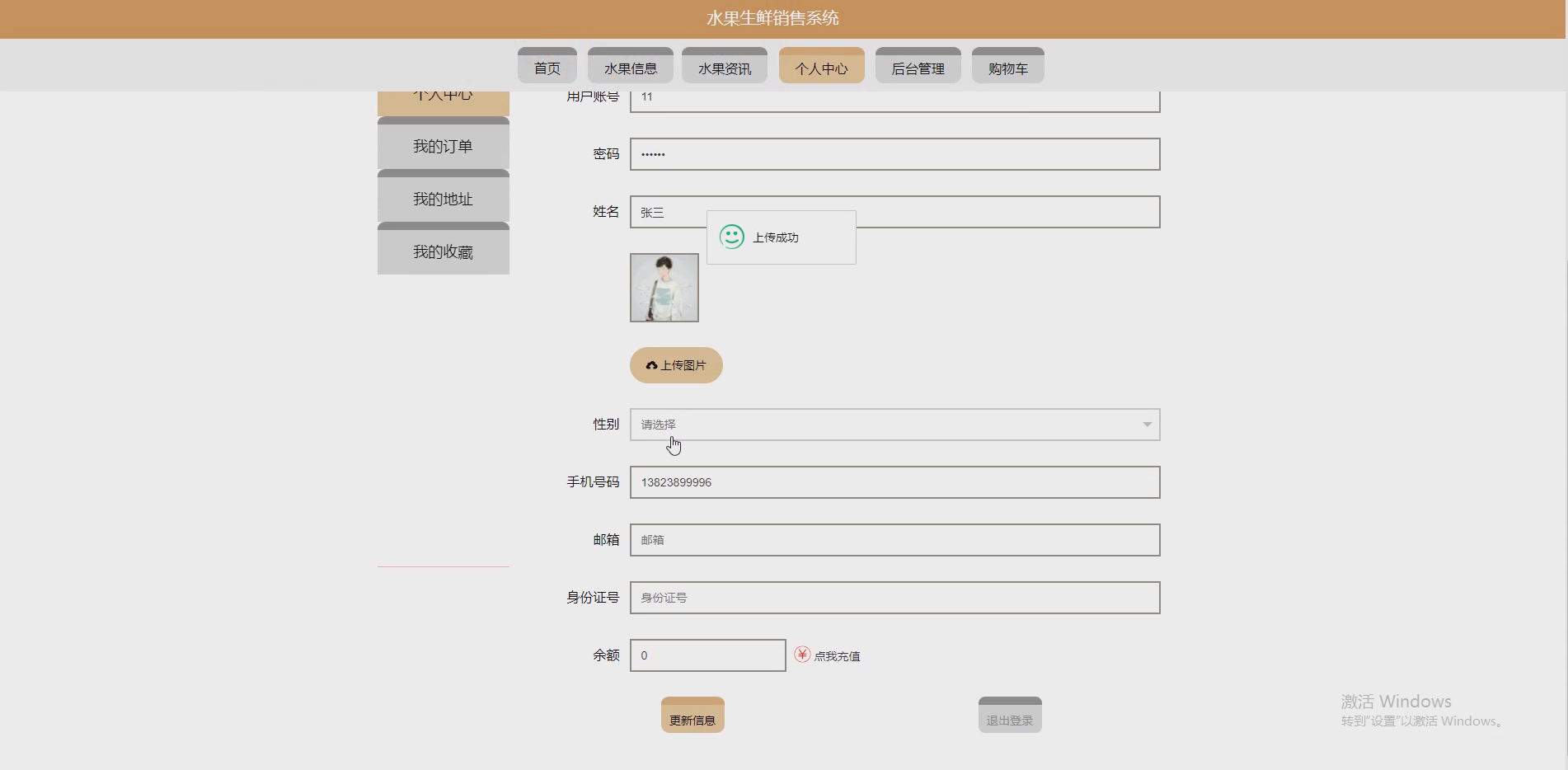Click the 上传图片 upload button

tap(675, 364)
